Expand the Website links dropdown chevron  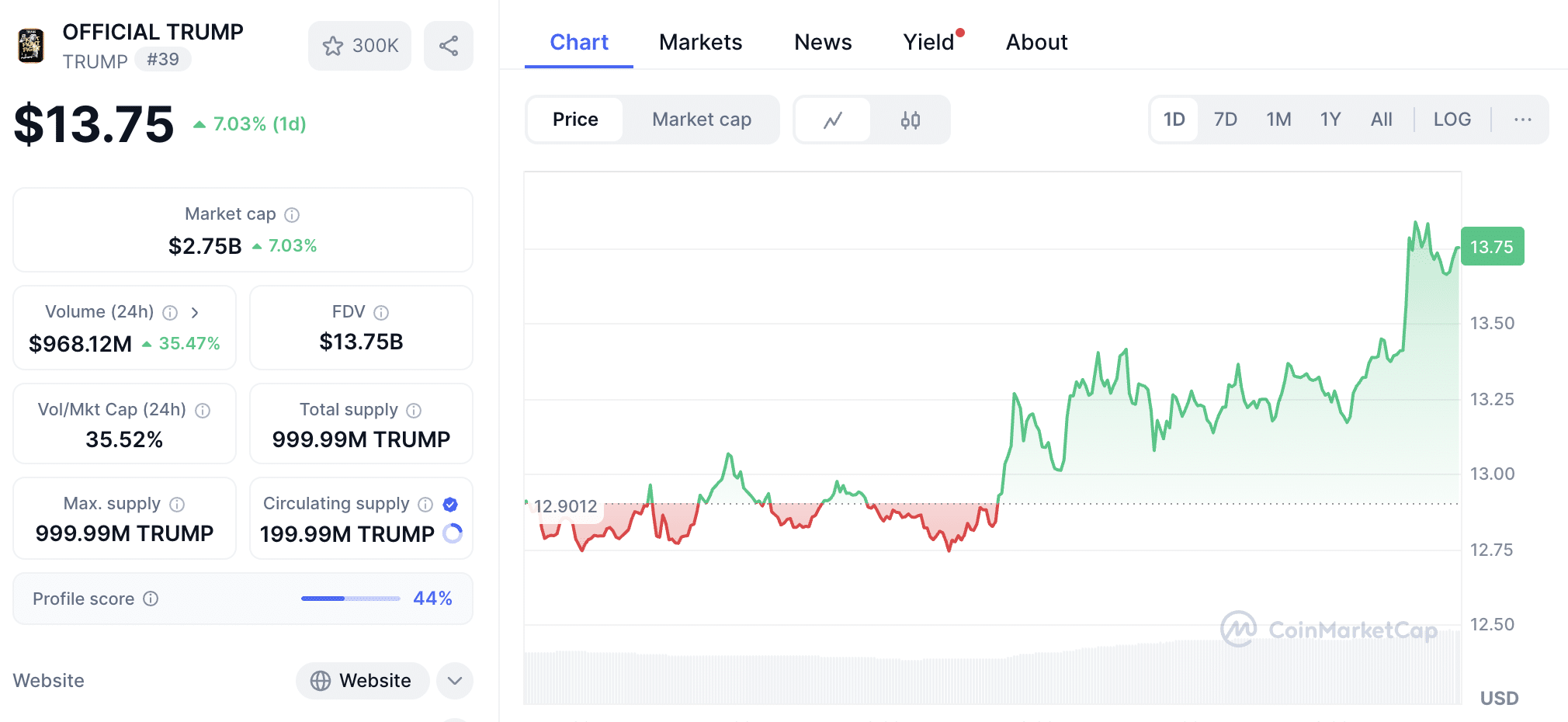pos(455,681)
